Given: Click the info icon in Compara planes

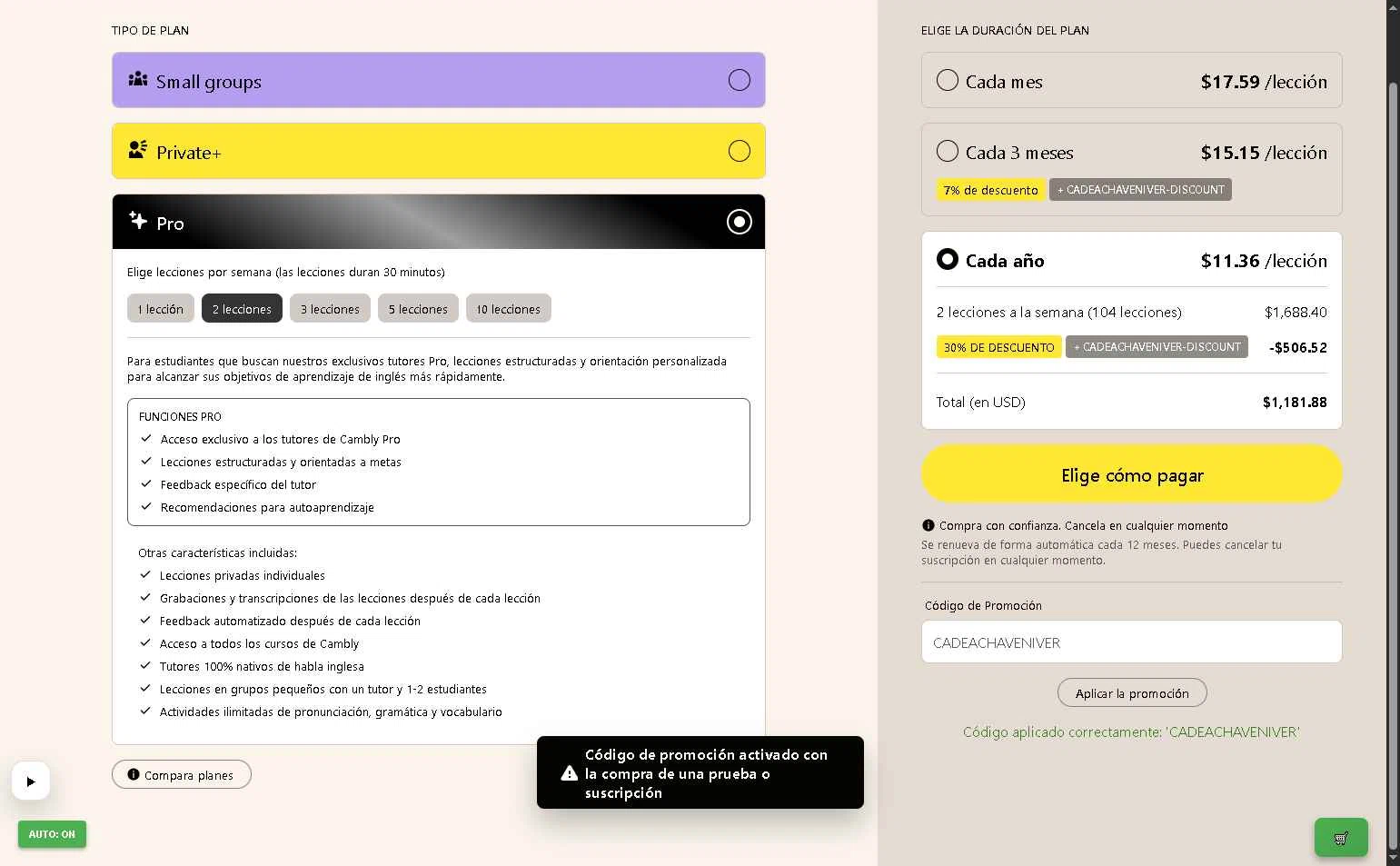Looking at the screenshot, I should click(x=134, y=774).
